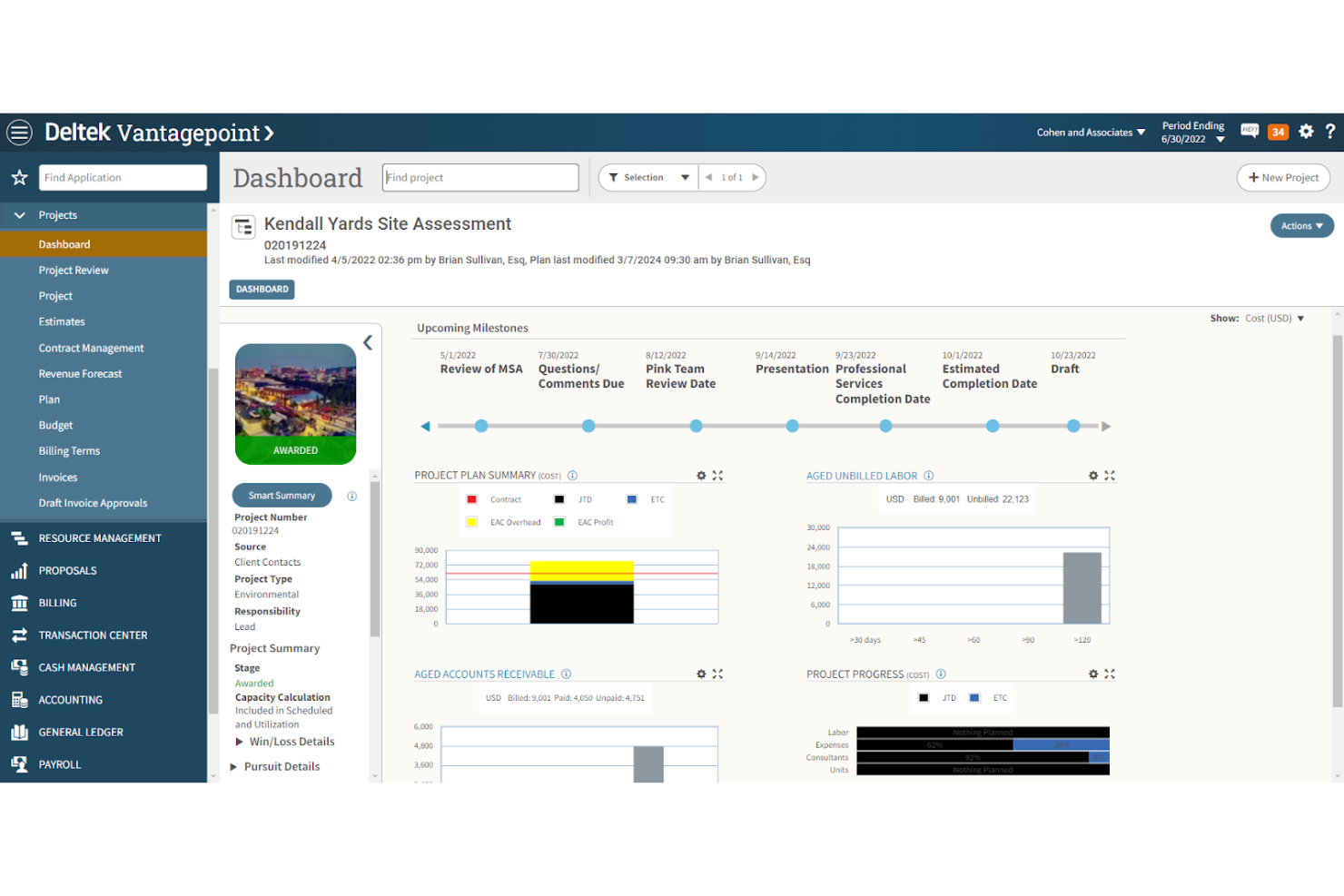Viewport: 1344px width, 896px height.
Task: Open the Revenue Forecast menu item
Action: (x=80, y=373)
